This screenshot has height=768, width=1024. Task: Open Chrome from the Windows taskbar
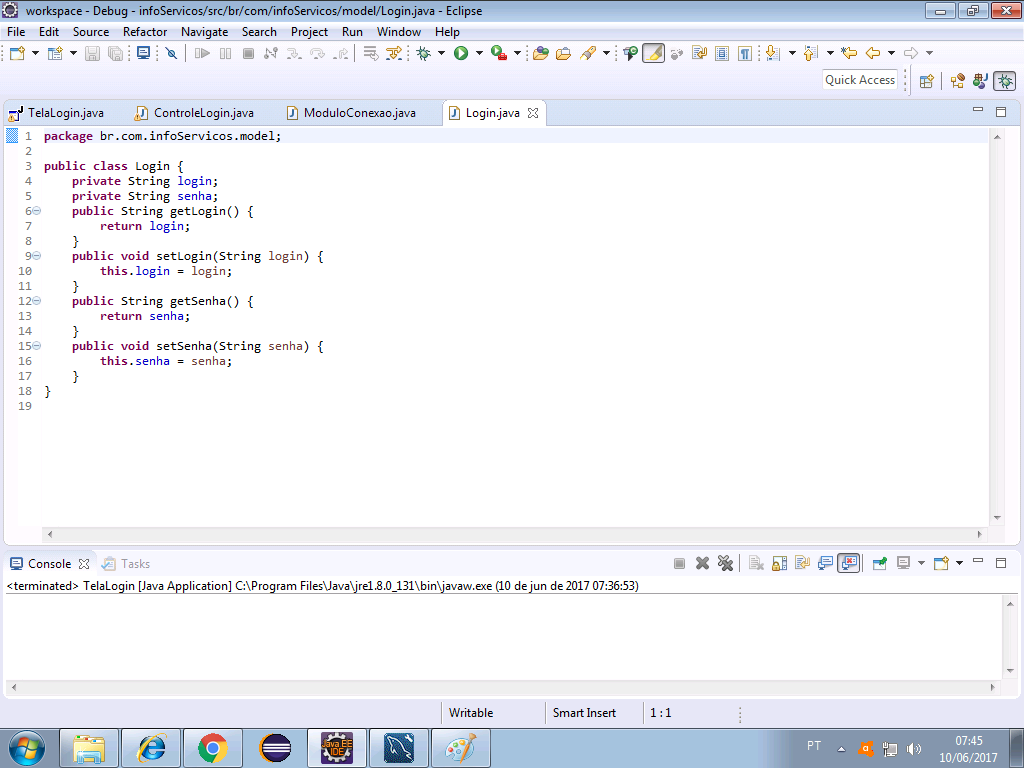(x=212, y=747)
